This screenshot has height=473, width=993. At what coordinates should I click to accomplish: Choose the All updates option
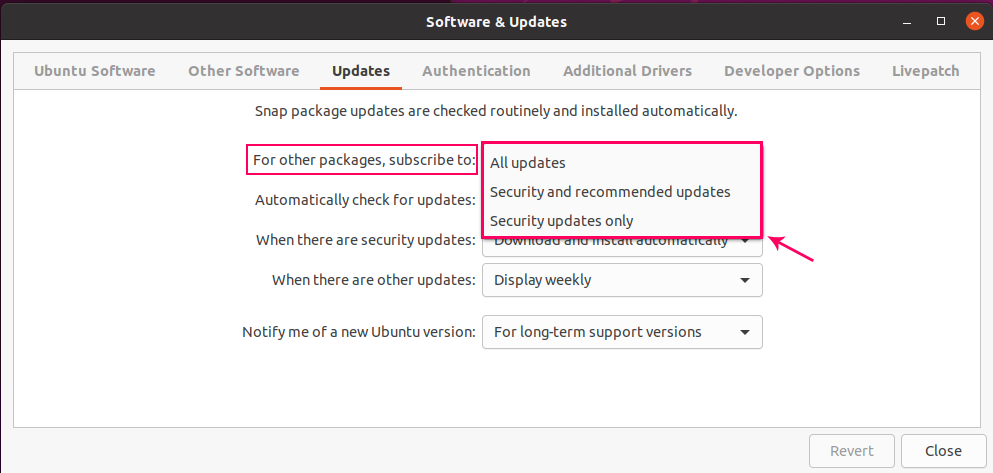point(527,163)
